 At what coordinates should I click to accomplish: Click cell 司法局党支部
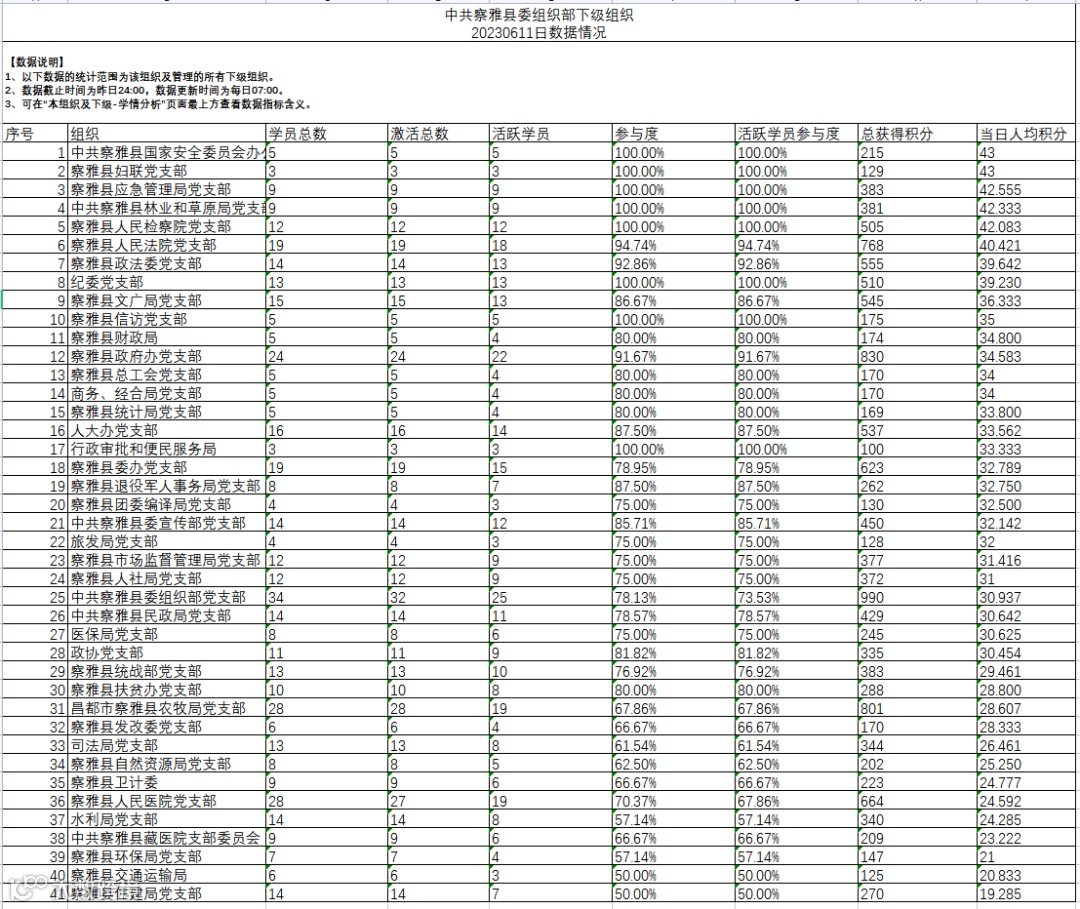(167, 746)
